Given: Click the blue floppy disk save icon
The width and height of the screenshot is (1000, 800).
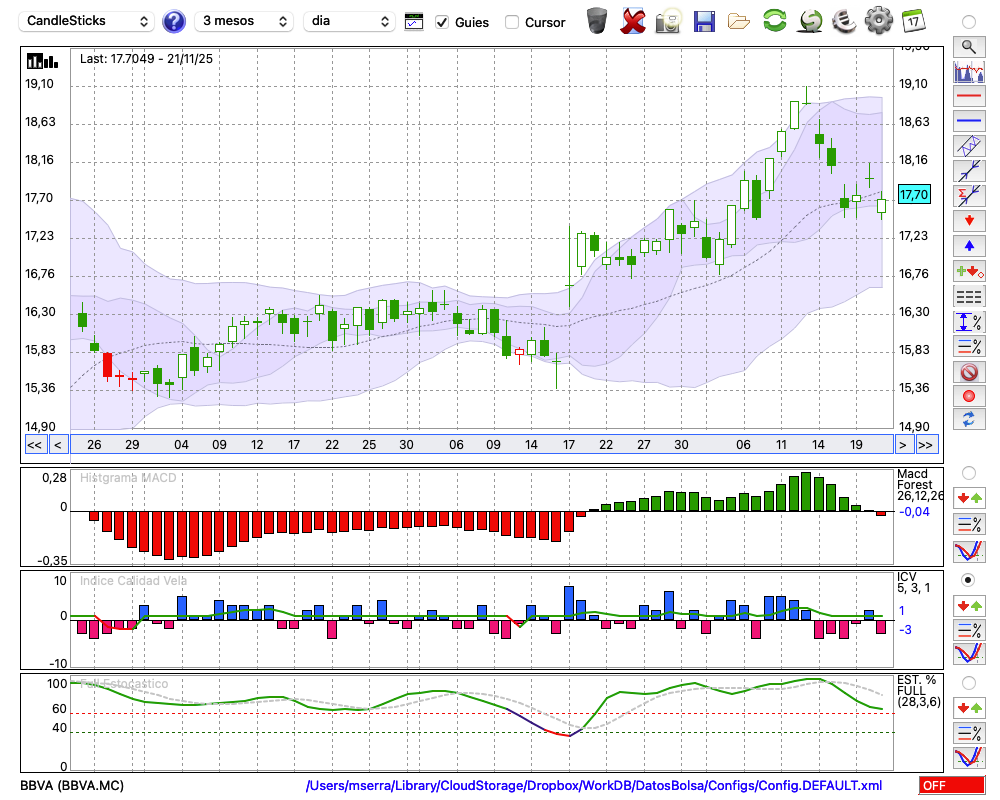Looking at the screenshot, I should [704, 20].
